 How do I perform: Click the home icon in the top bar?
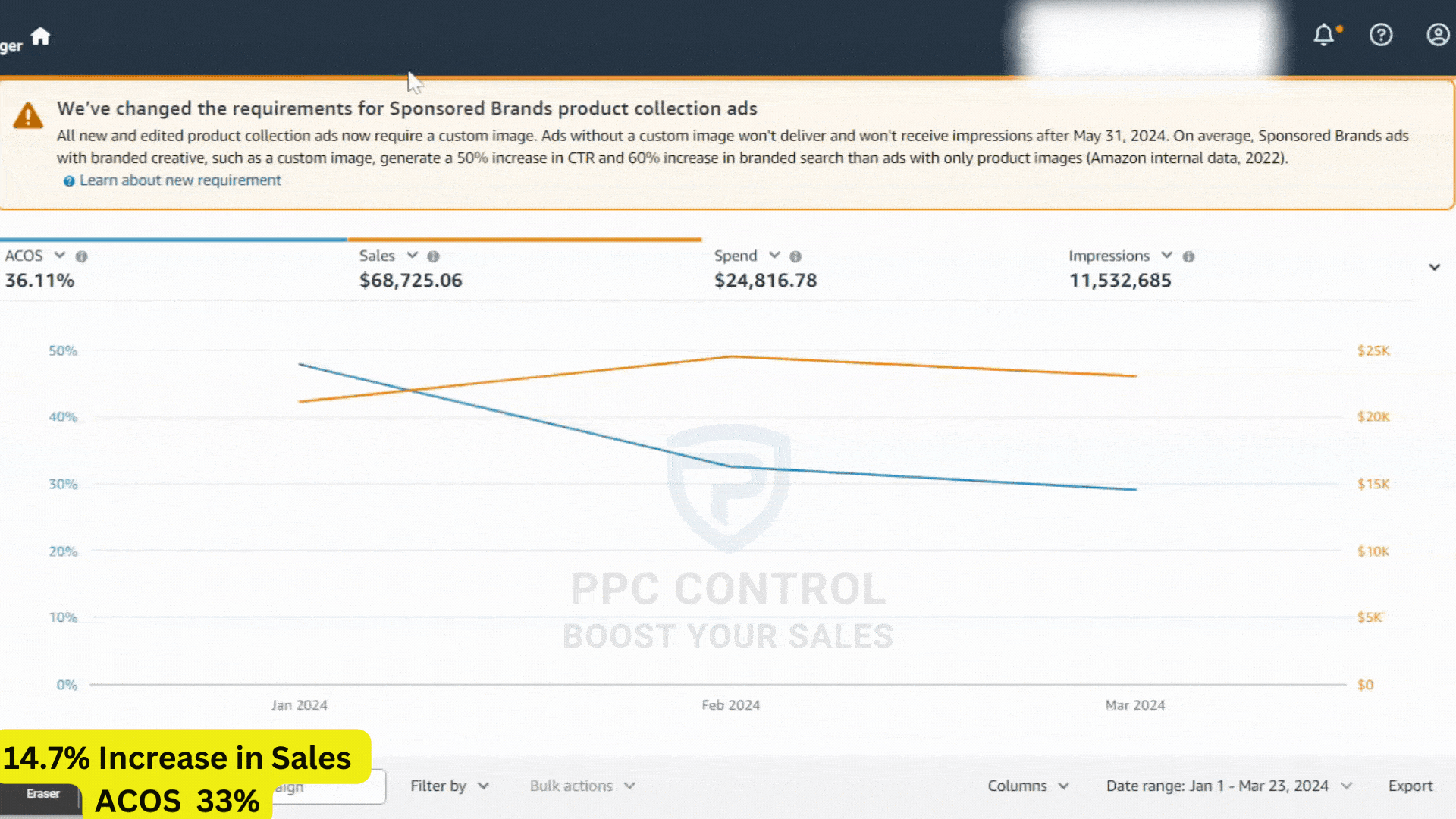40,35
